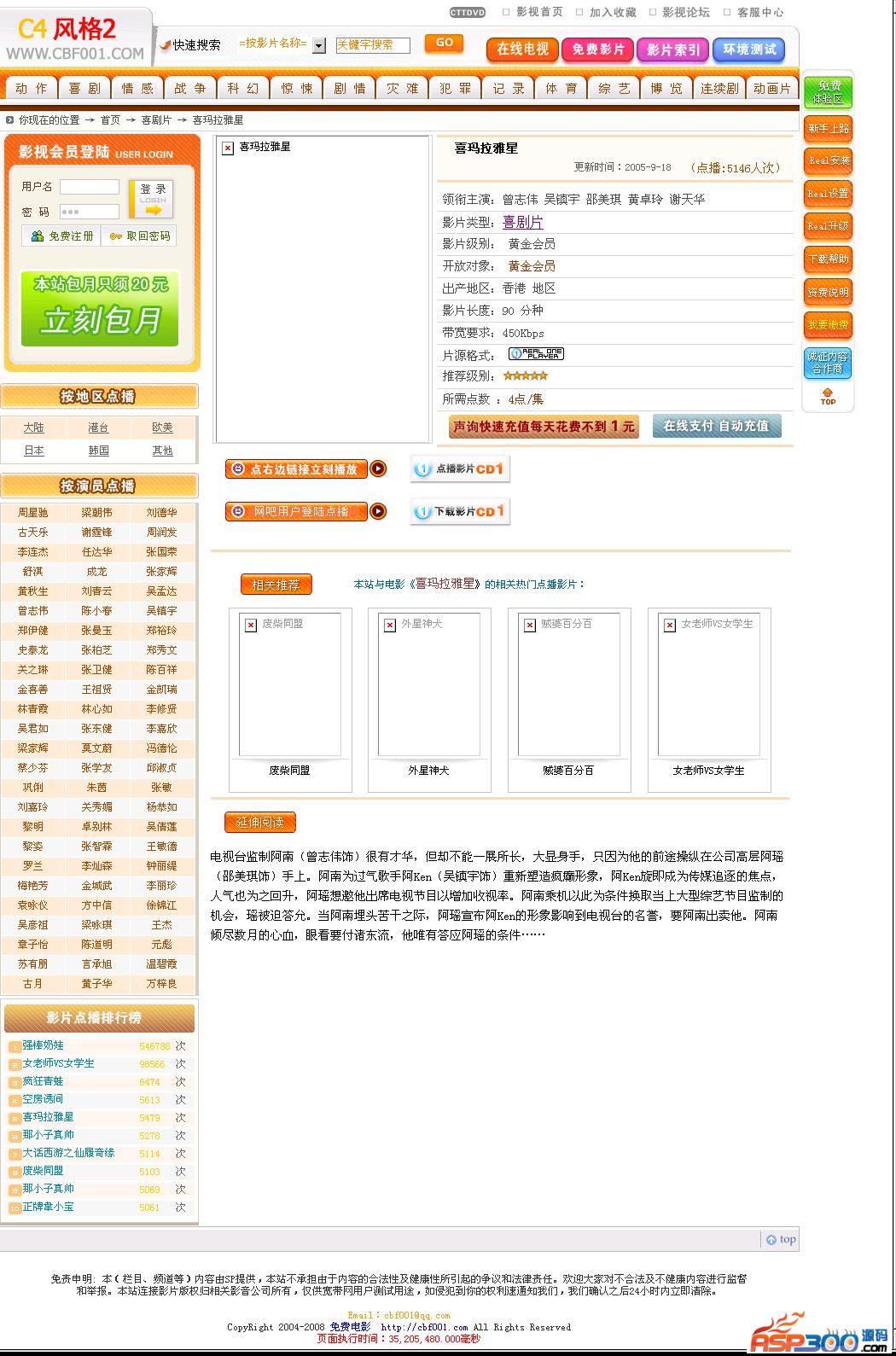896x1356 pixels.
Task: Open the Real升级 sidebar icon
Action: 828,226
